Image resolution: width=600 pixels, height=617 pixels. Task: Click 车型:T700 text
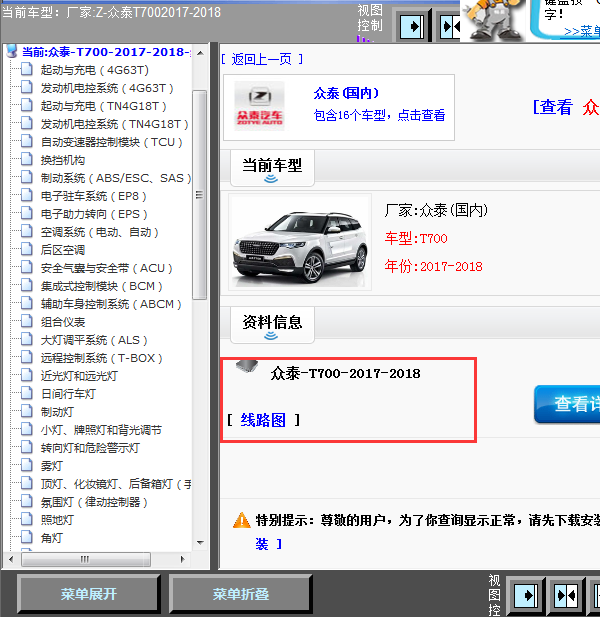point(416,238)
